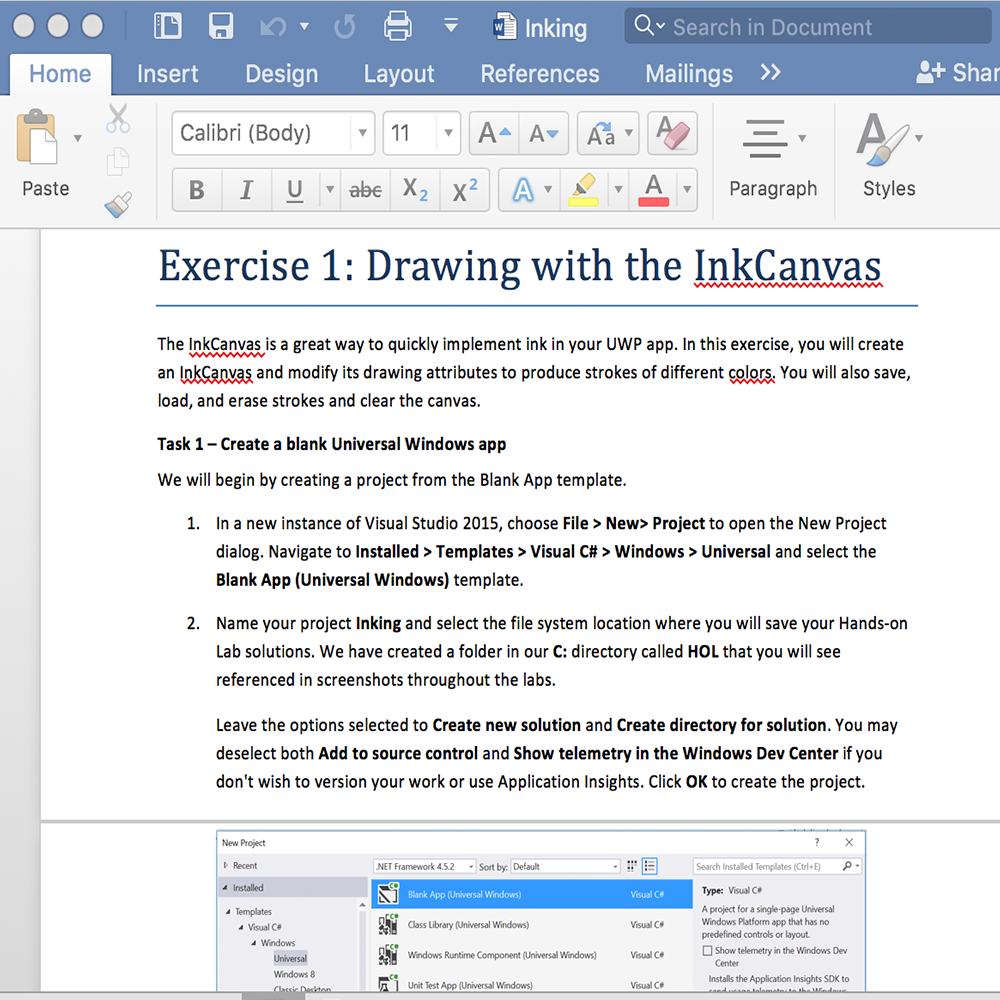Open the font size dropdown arrow
This screenshot has width=1000, height=1000.
coord(448,133)
